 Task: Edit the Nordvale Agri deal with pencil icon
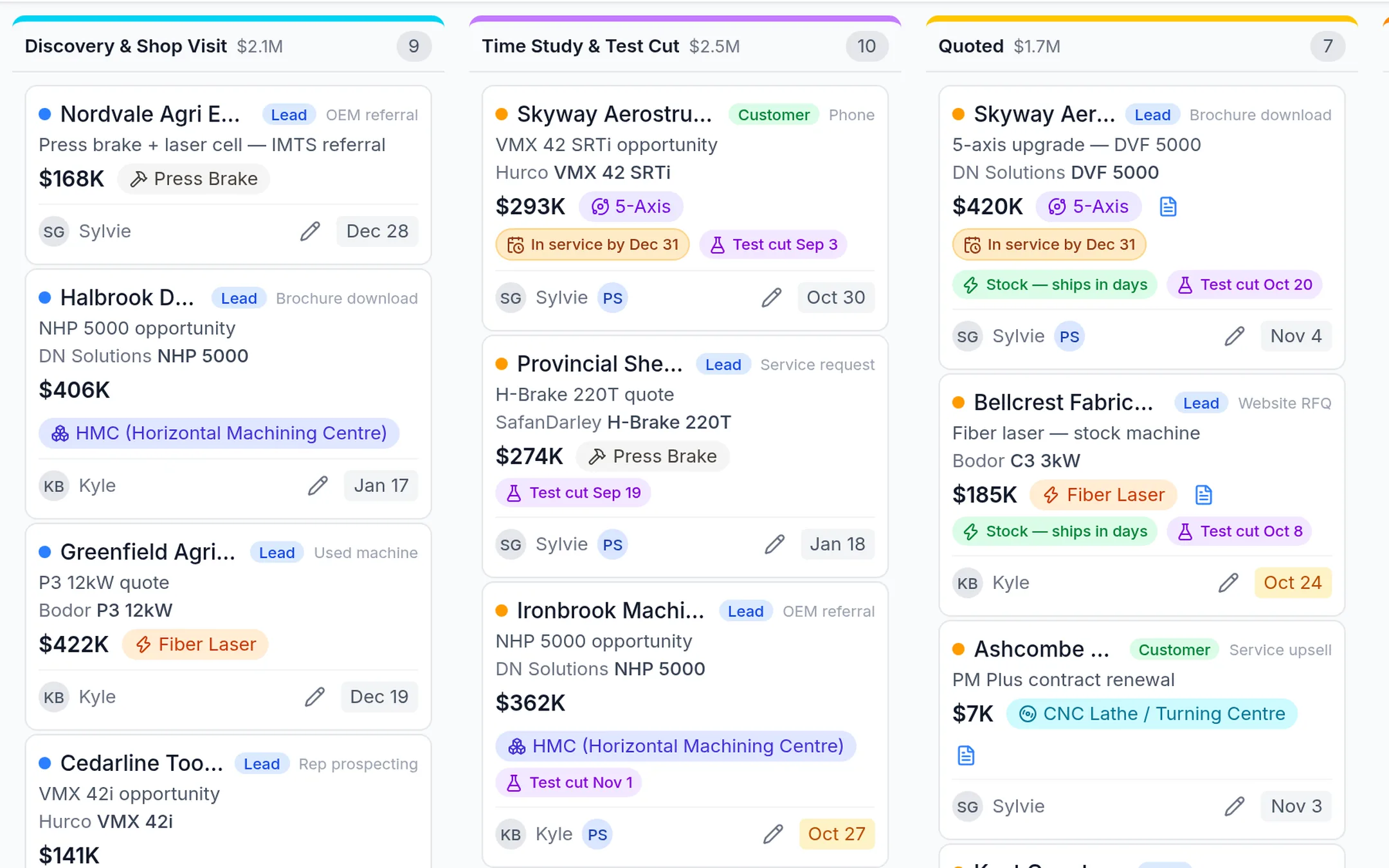tap(310, 231)
